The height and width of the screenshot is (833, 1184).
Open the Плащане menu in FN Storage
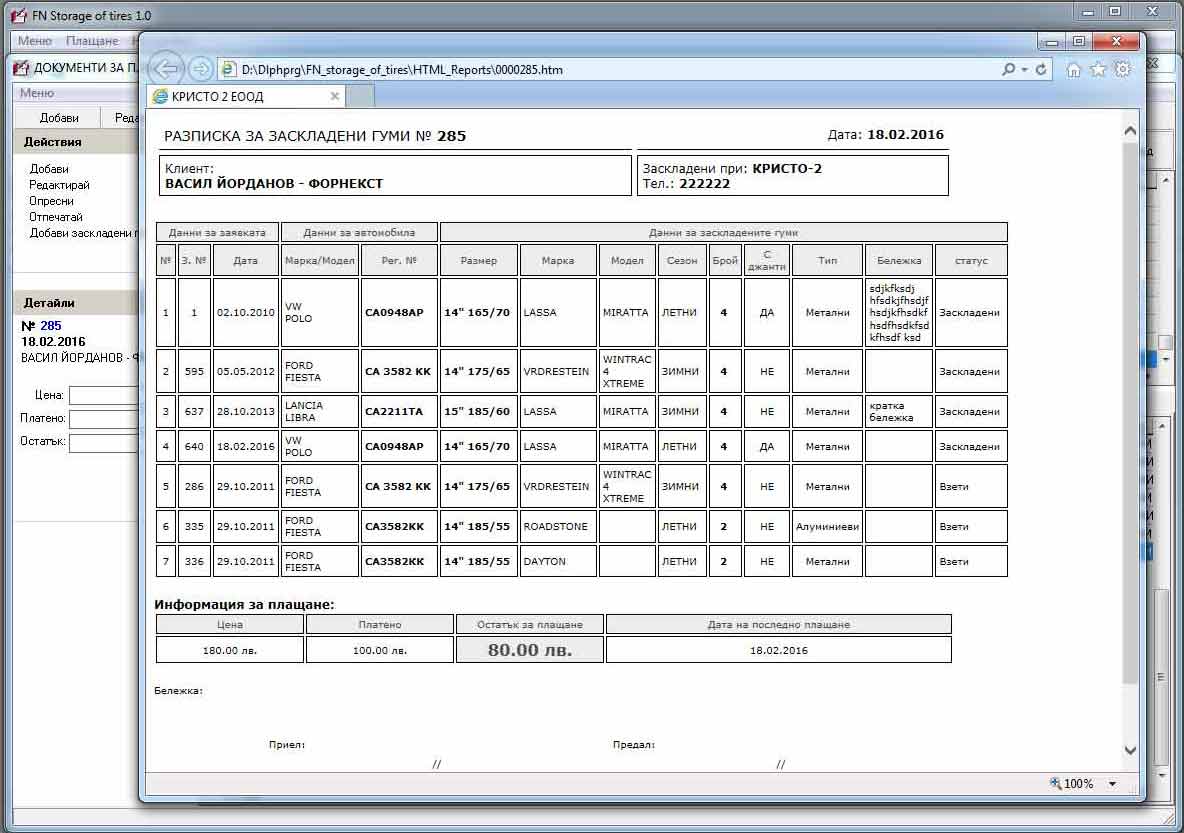[92, 41]
